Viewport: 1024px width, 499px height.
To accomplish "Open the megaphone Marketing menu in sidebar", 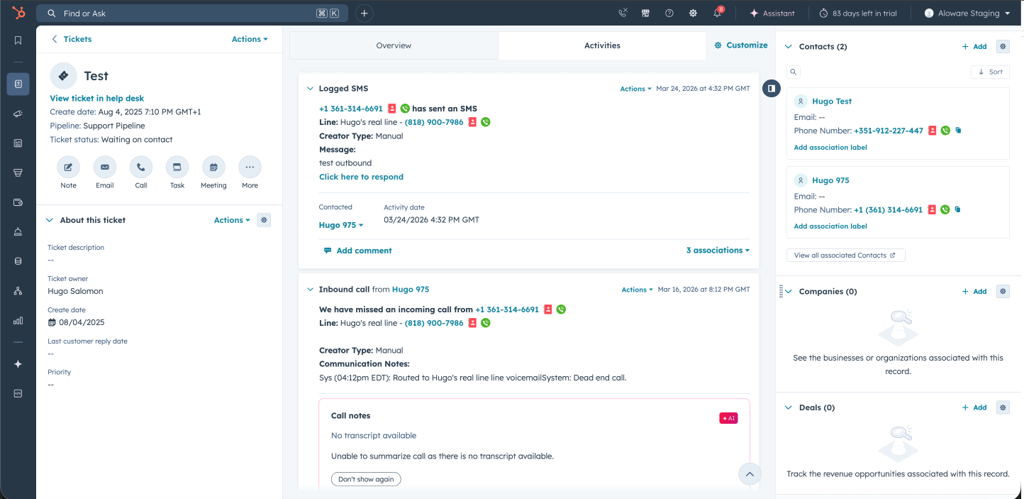I will 18,114.
